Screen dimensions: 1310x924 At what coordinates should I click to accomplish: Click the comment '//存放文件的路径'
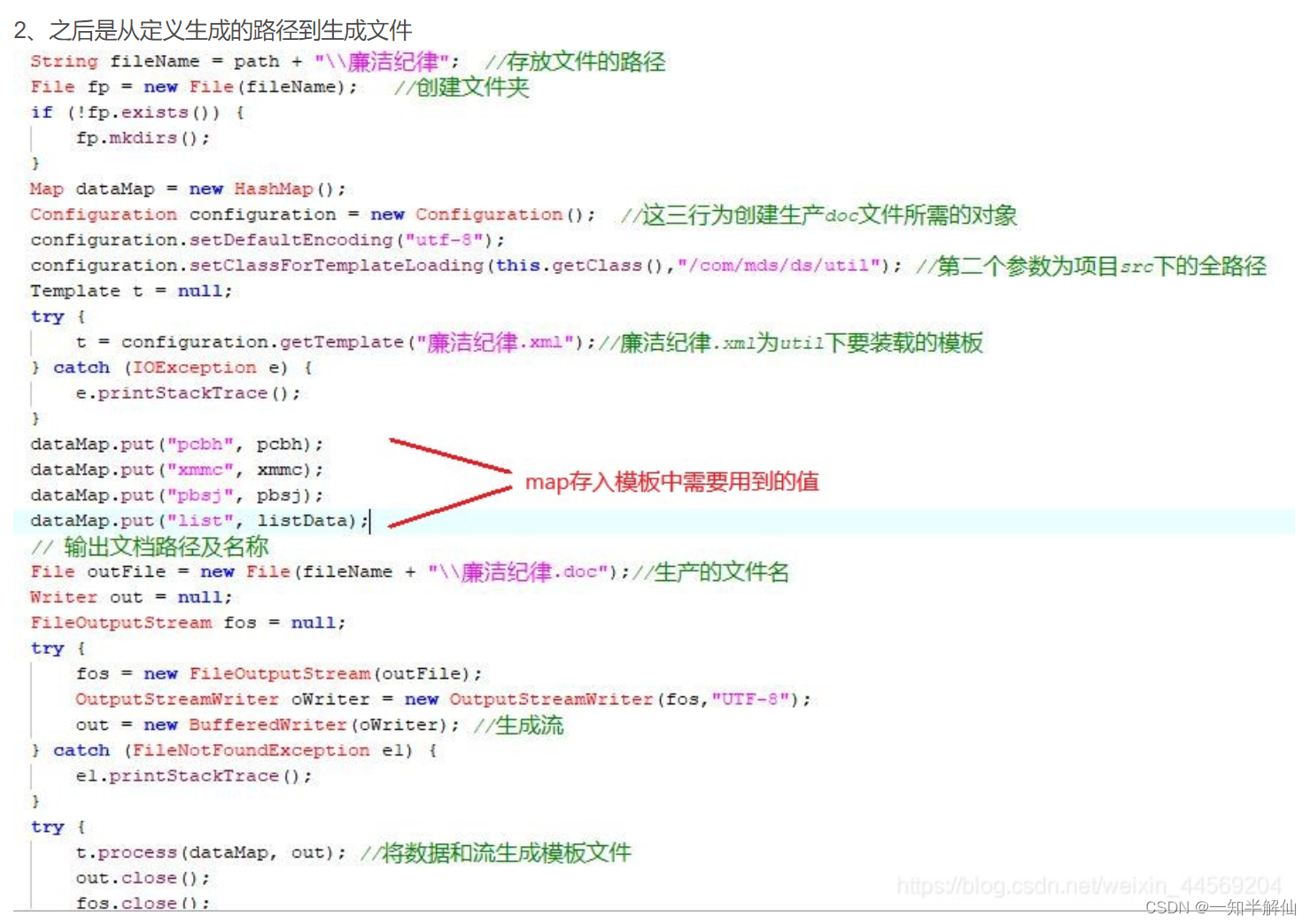[x=575, y=61]
